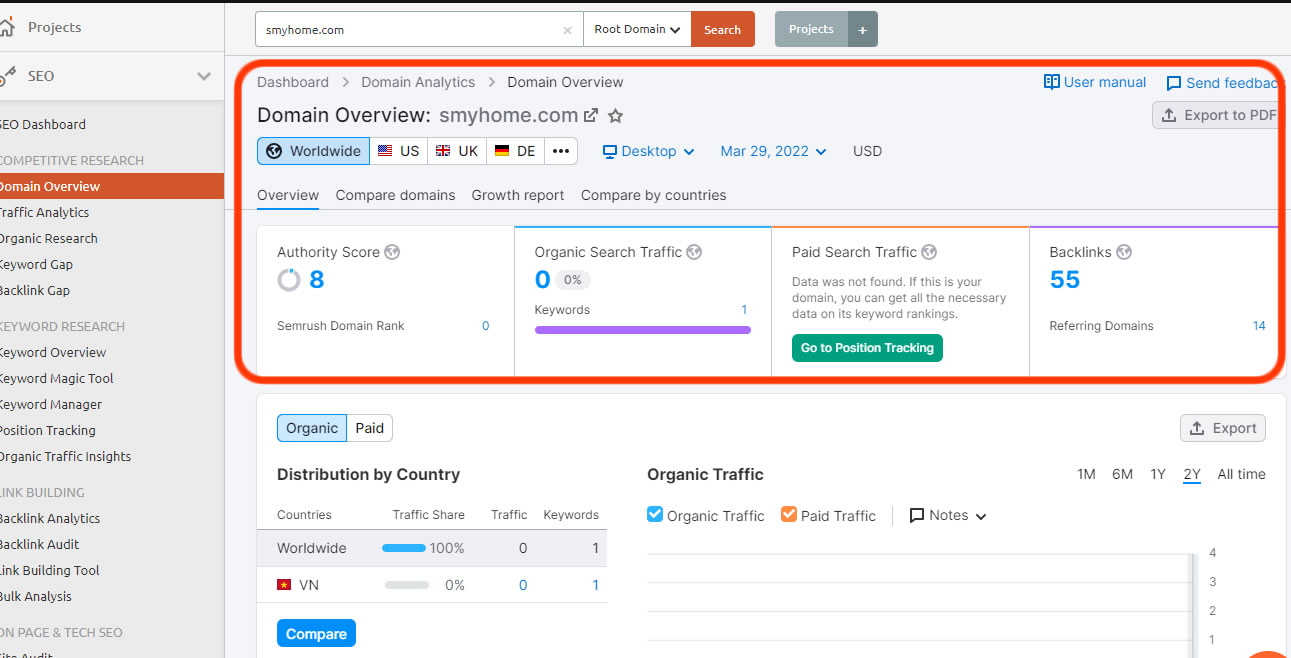Click the globe info icon next to Authority Score

click(x=392, y=252)
